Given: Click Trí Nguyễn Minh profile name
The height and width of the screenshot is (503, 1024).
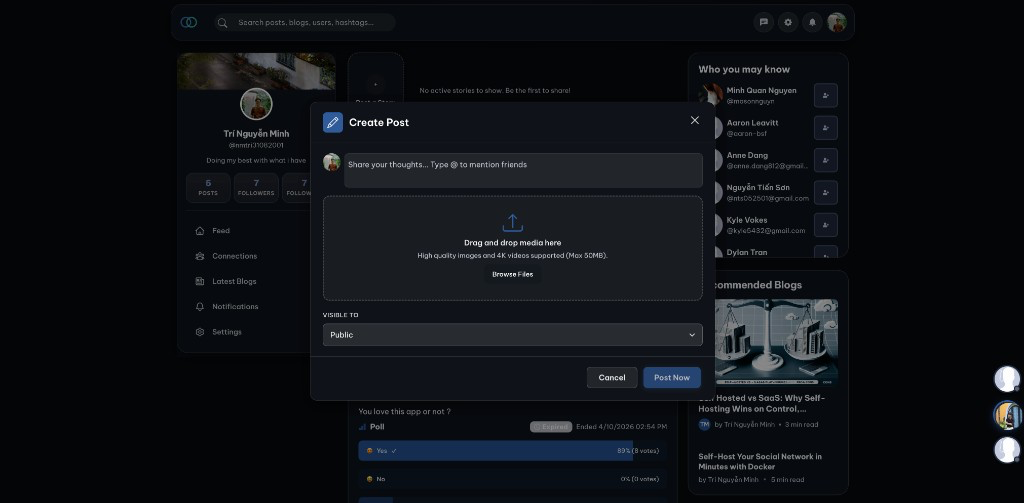Looking at the screenshot, I should point(256,134).
